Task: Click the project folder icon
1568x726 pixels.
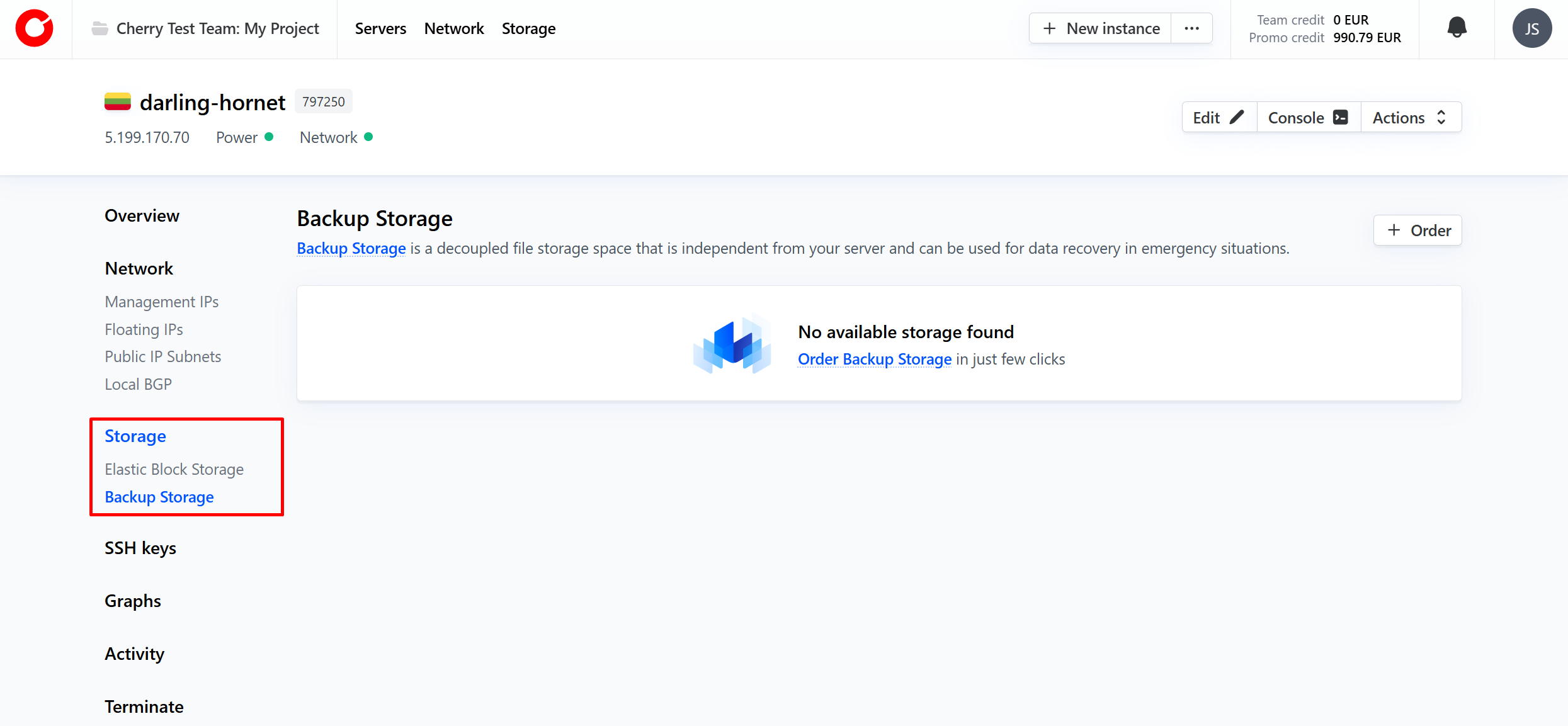Action: click(x=99, y=28)
